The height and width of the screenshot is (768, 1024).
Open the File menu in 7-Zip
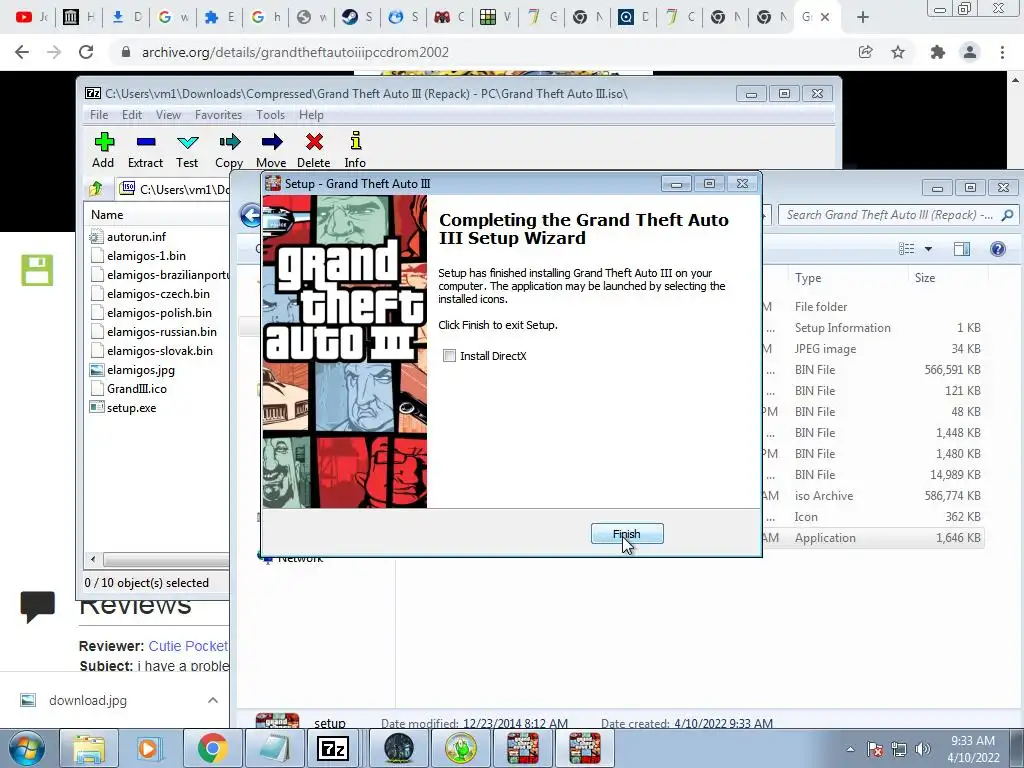99,115
